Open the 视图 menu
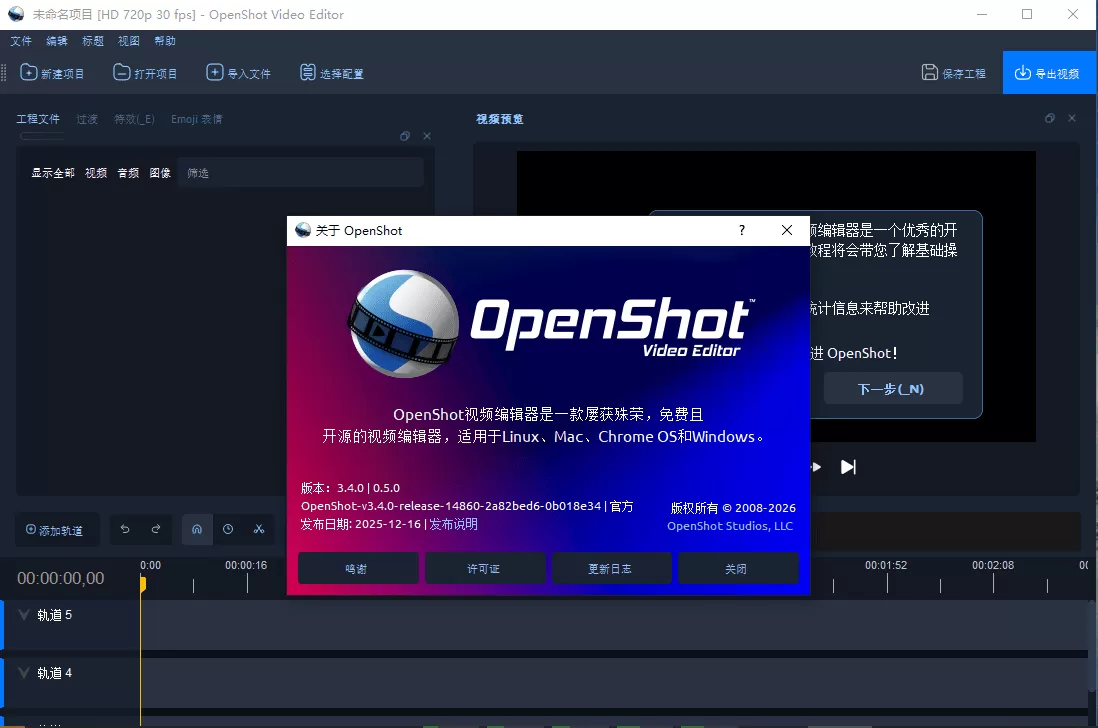1098x728 pixels. (x=129, y=41)
